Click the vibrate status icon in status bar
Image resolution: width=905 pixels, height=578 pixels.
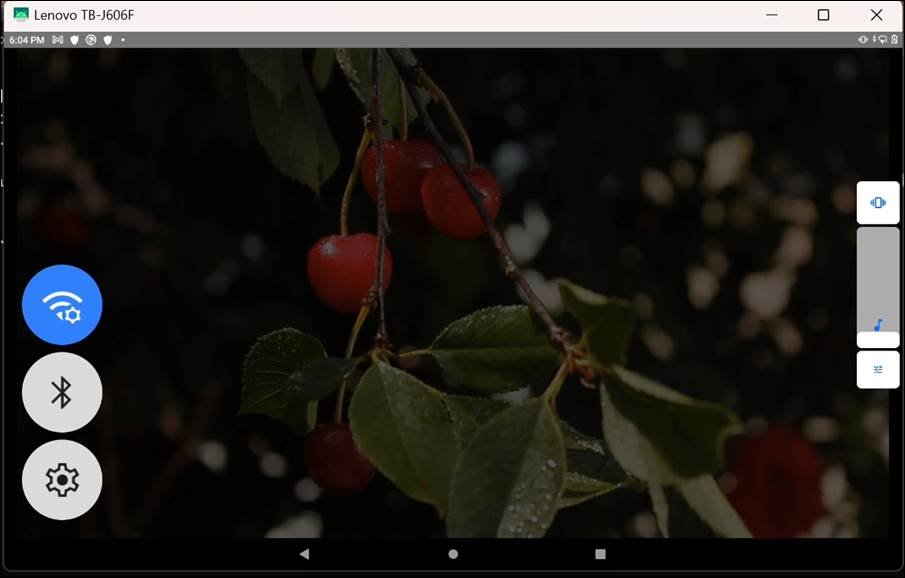pos(863,40)
